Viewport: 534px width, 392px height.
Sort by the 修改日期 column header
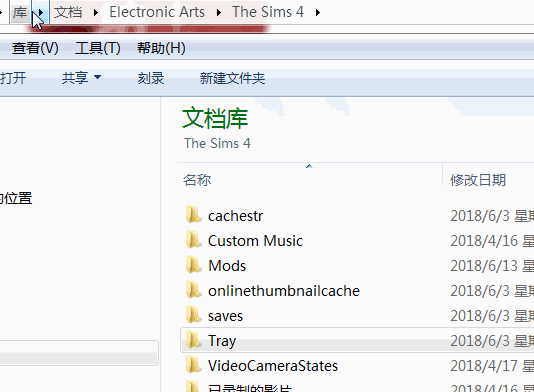(478, 180)
